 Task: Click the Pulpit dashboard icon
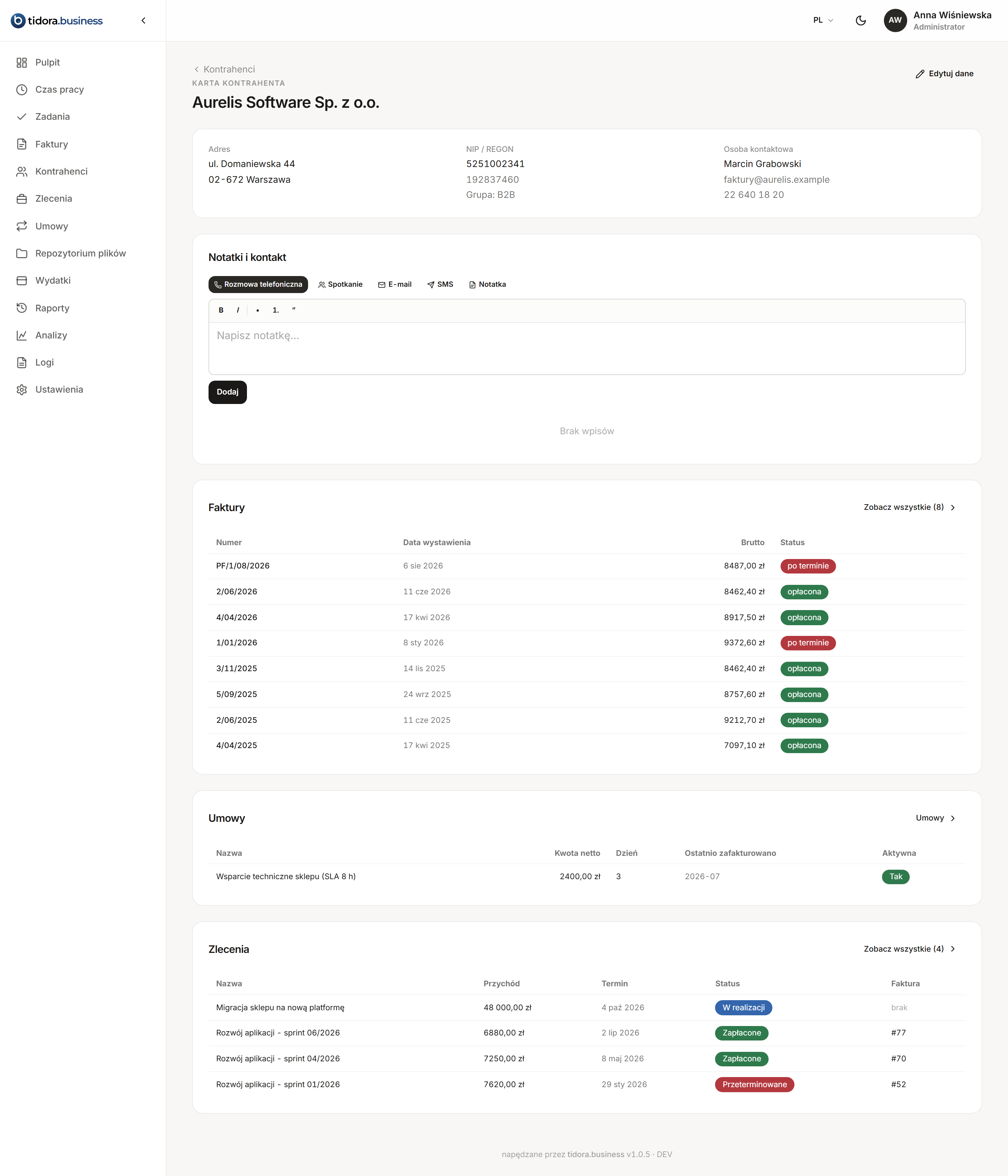(x=21, y=62)
